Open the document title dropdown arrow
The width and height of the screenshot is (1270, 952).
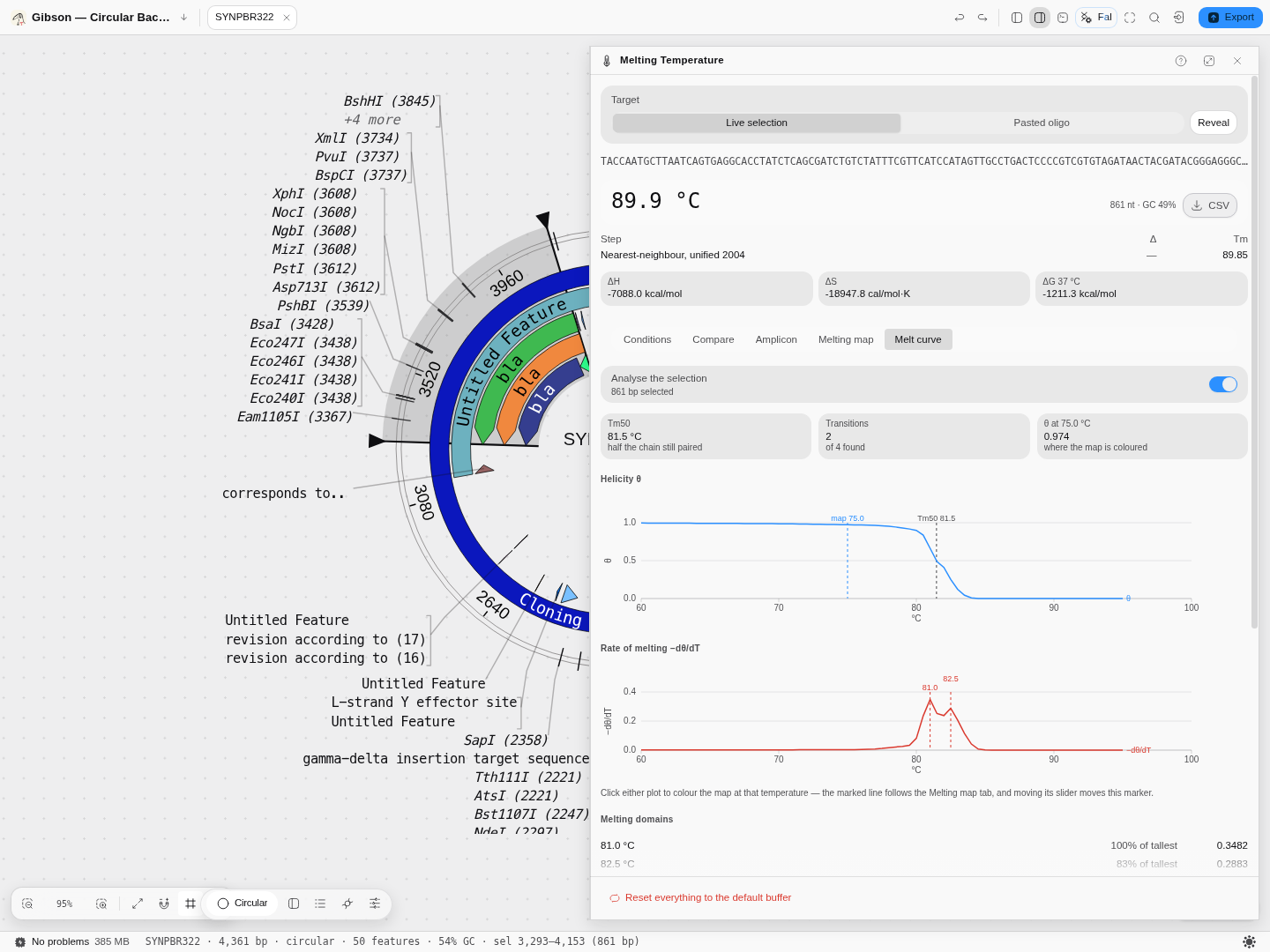tap(183, 18)
